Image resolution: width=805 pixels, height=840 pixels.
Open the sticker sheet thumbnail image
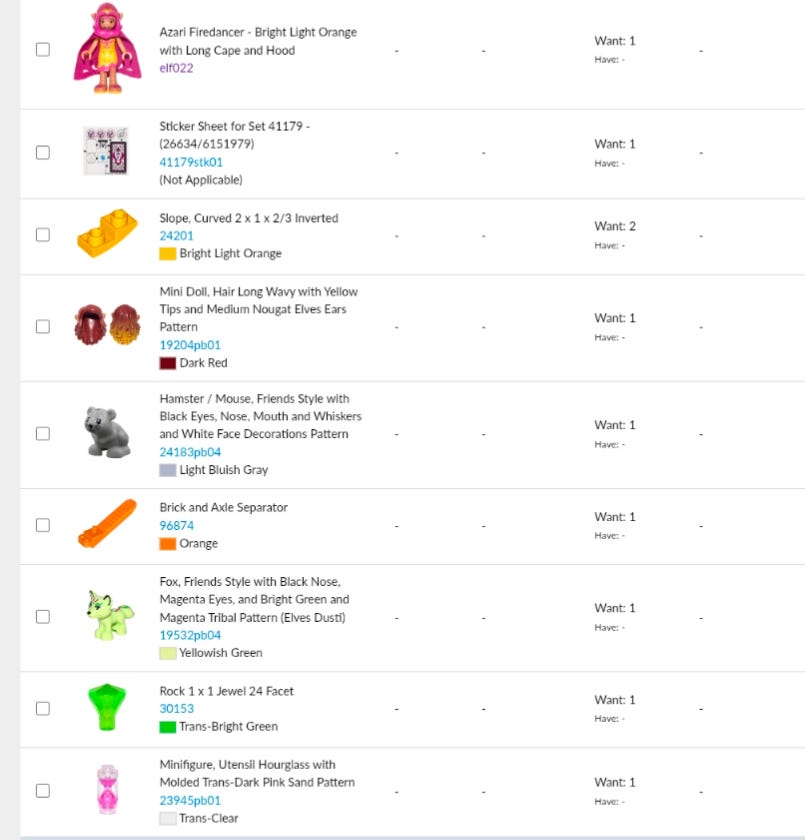click(105, 152)
